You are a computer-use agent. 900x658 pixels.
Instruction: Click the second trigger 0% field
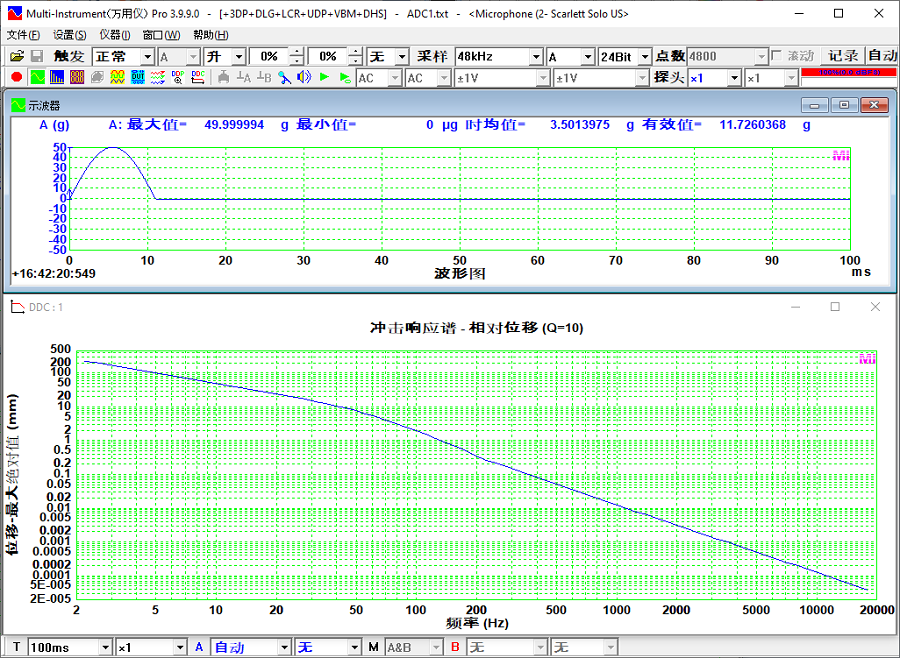pos(328,57)
